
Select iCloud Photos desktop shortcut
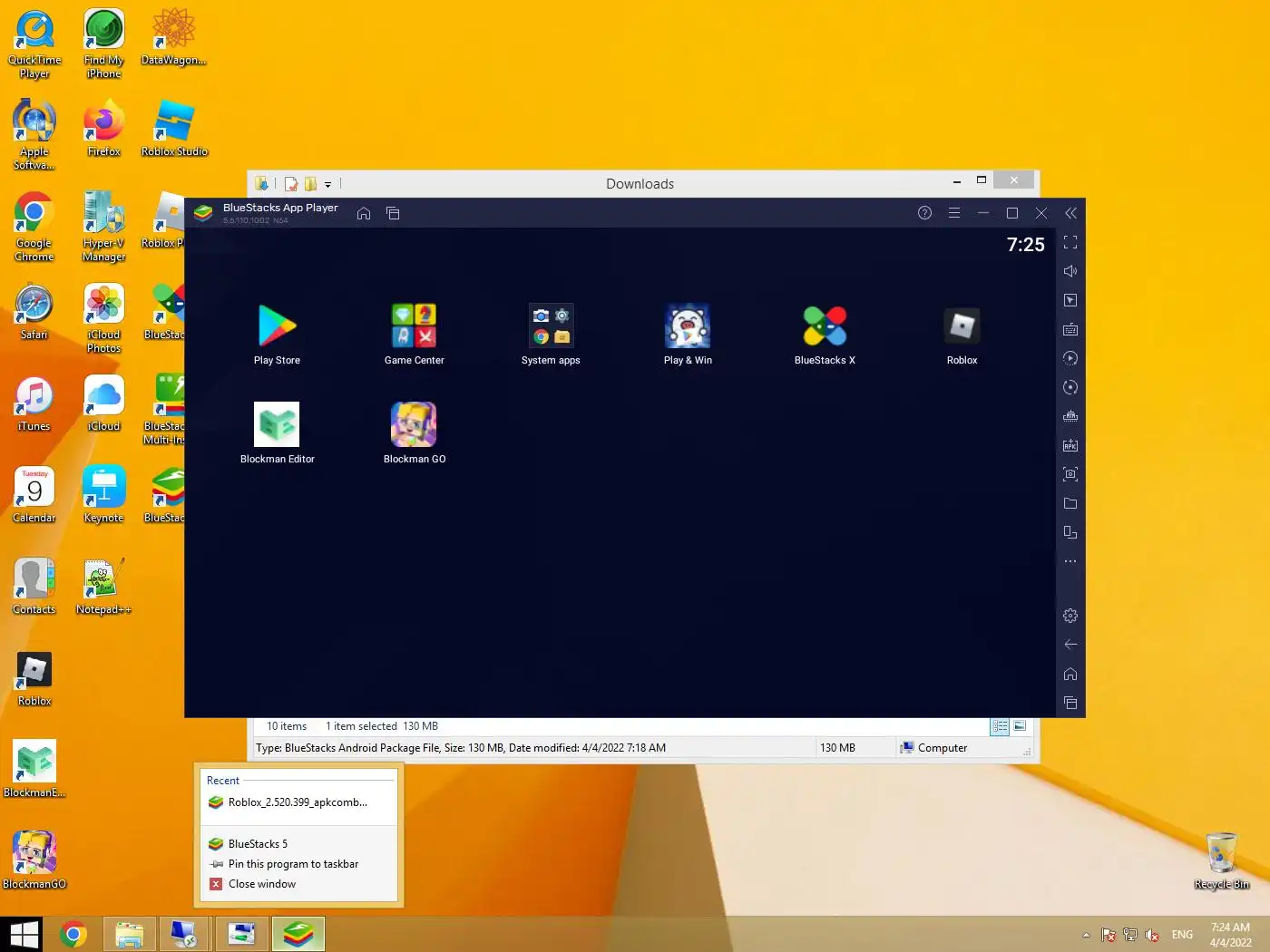[103, 319]
